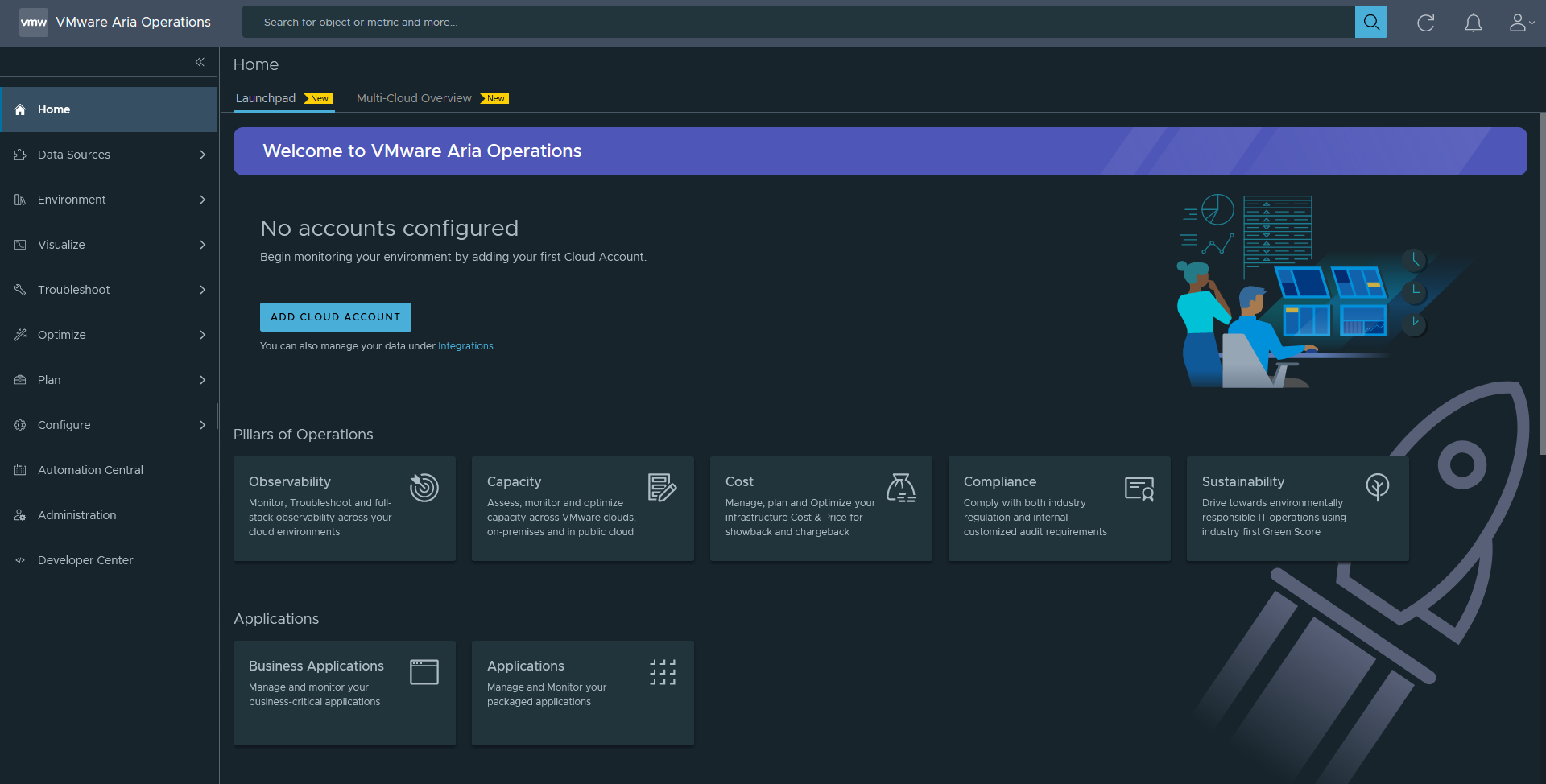
Task: Open the Observability card title
Action: click(x=290, y=481)
